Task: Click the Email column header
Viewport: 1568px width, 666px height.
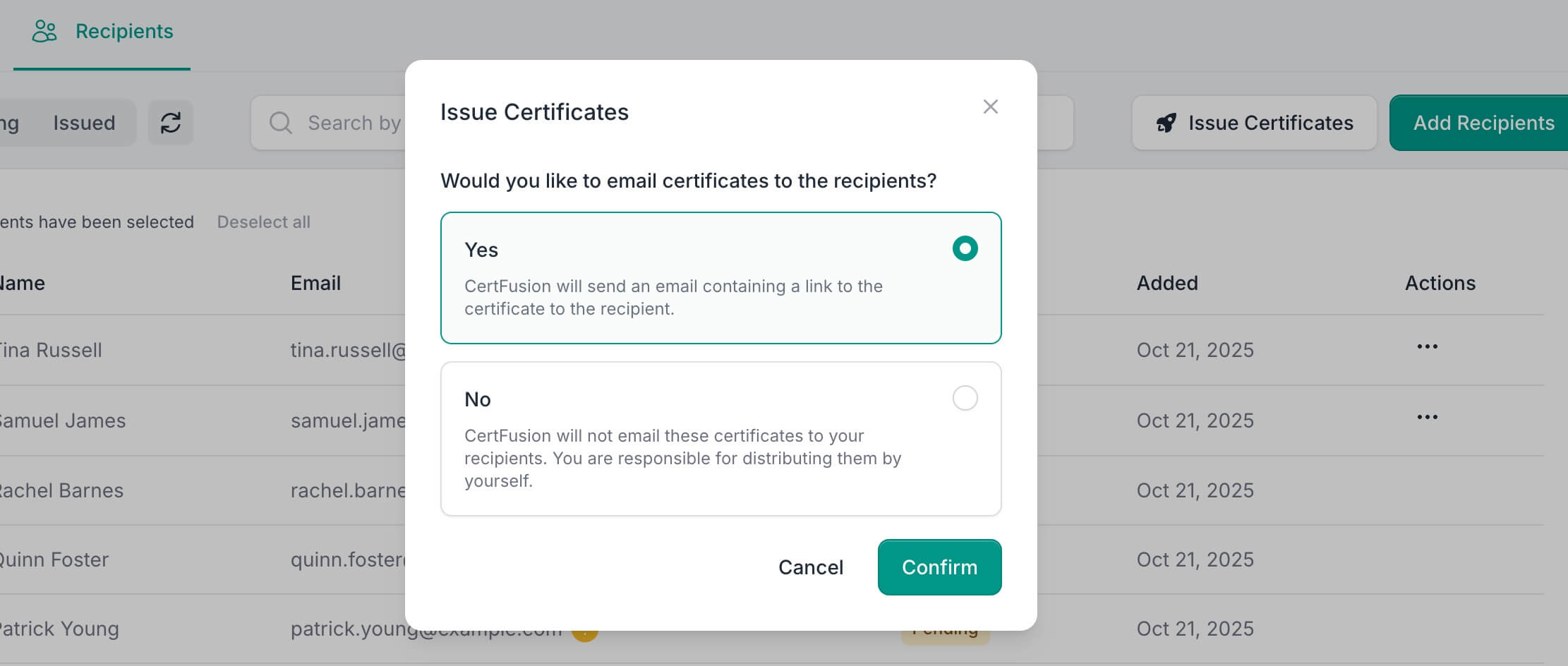Action: coord(315,283)
